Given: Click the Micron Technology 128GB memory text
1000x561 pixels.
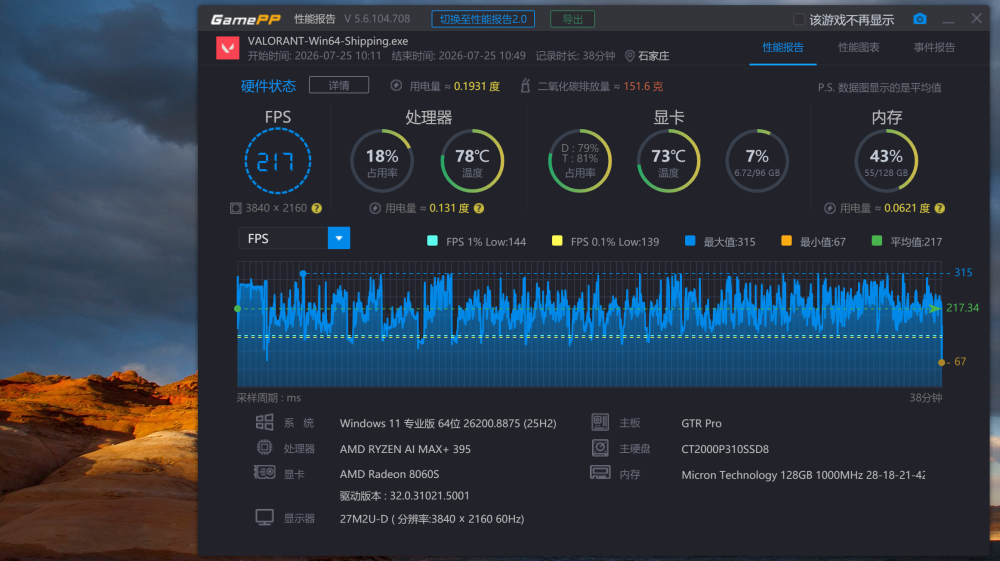Looking at the screenshot, I should pos(803,475).
